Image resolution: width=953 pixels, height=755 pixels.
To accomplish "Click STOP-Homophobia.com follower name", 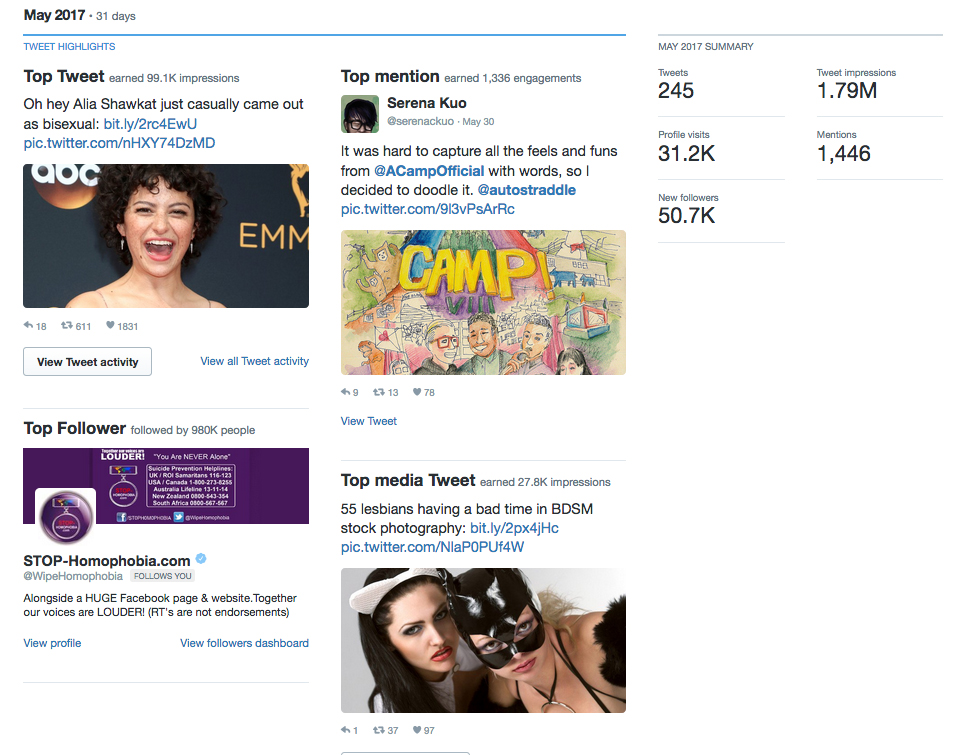I will point(107,560).
